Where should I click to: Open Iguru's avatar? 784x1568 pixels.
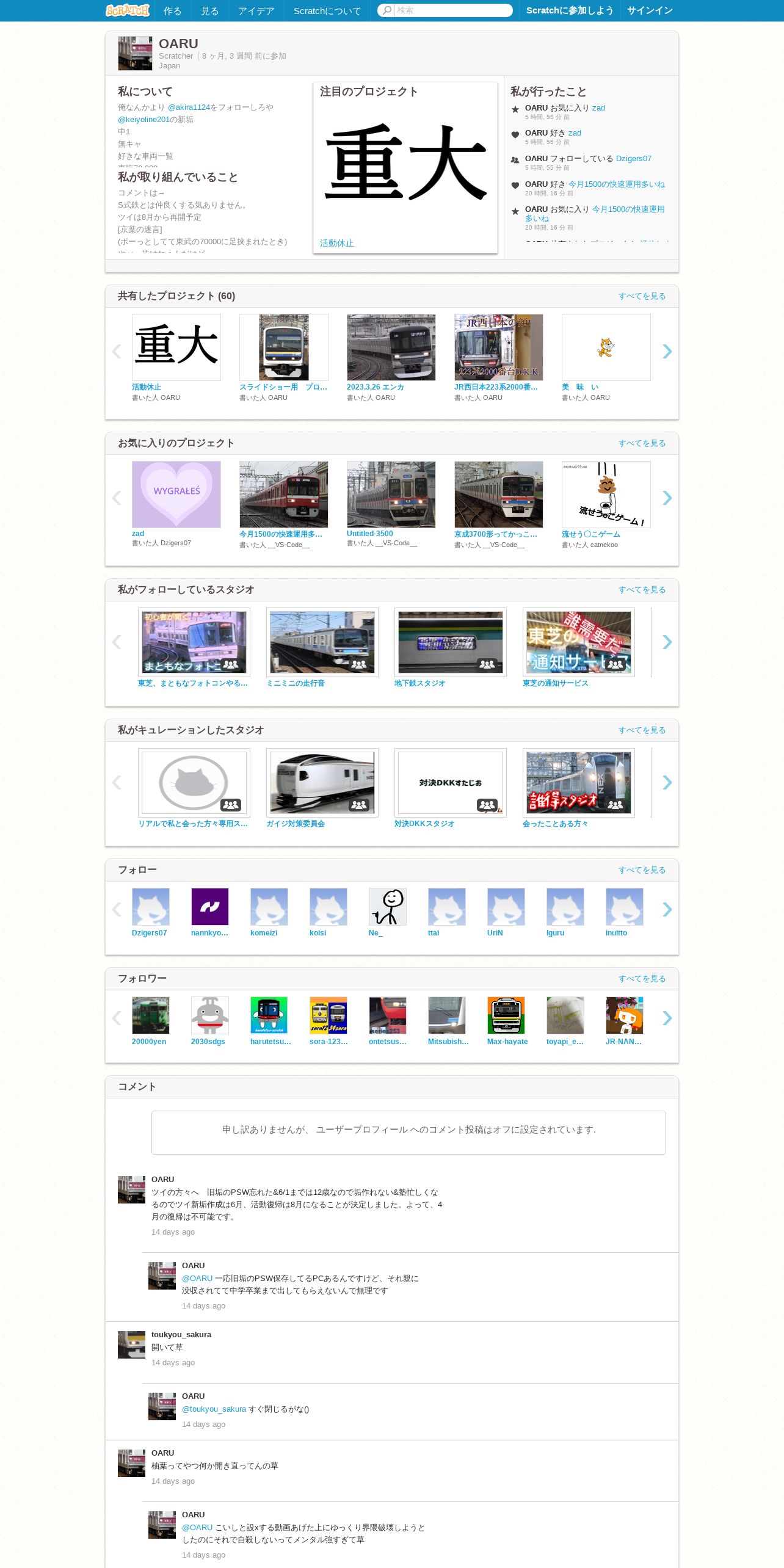pyautogui.click(x=565, y=907)
